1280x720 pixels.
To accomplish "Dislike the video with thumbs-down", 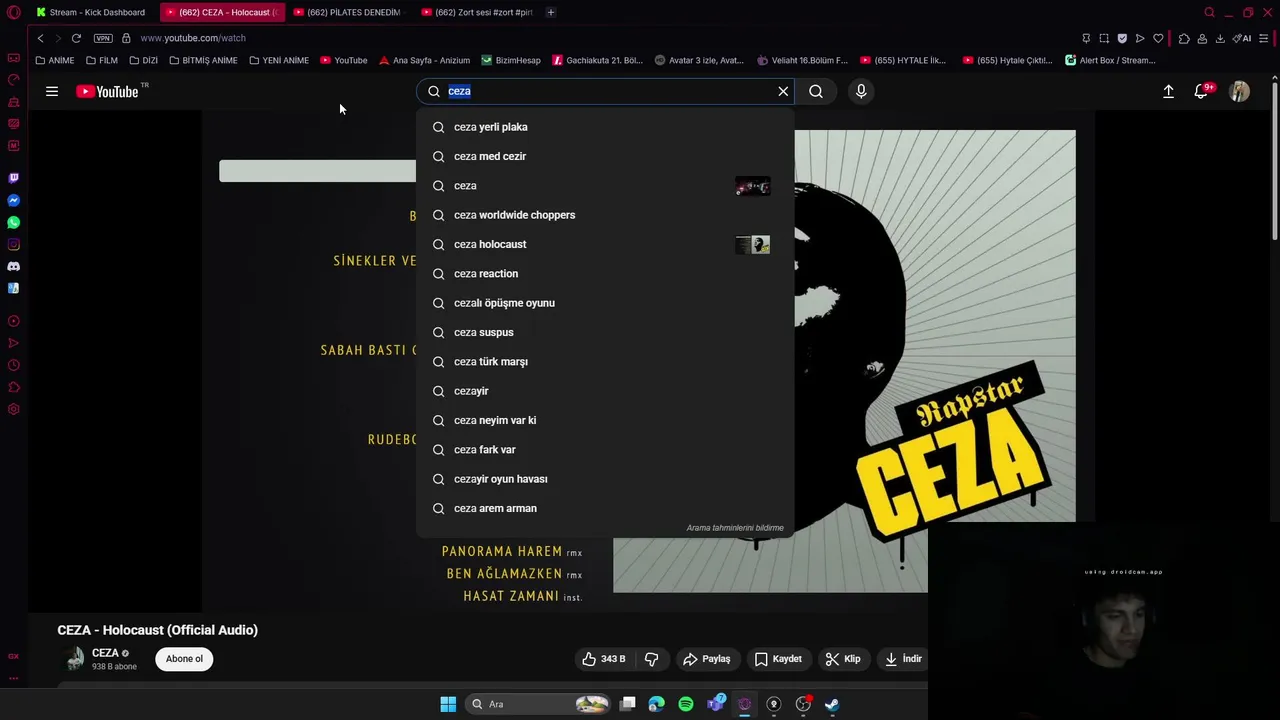I will pos(651,659).
